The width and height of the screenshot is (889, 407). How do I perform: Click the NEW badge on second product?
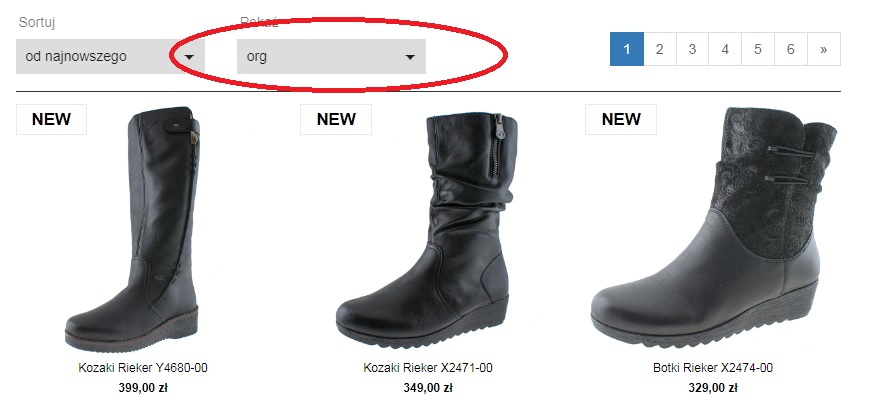(x=336, y=120)
